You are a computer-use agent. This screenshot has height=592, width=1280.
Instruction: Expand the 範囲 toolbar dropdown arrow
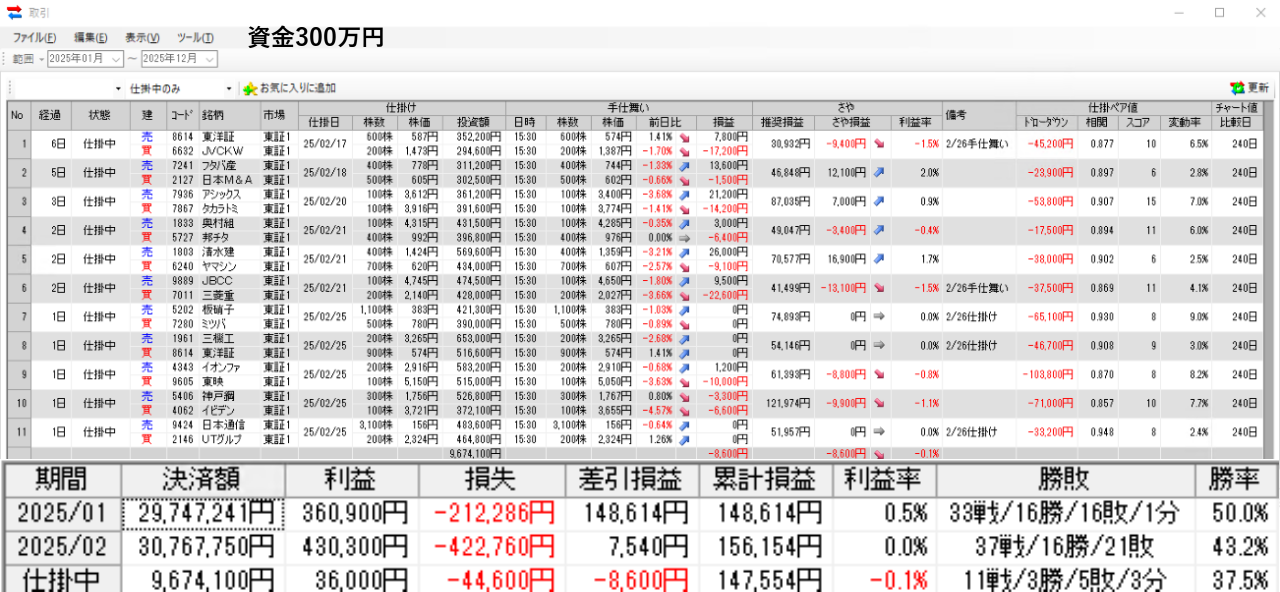(41, 59)
